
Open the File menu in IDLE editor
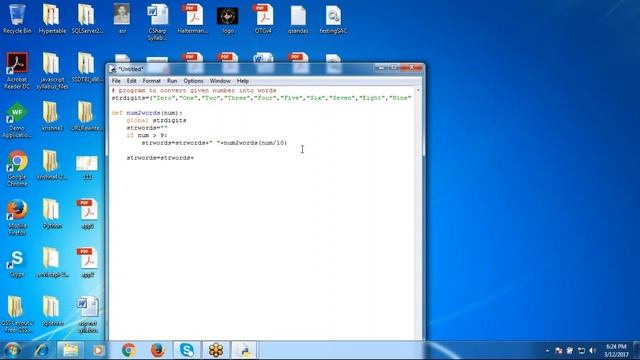coord(116,81)
